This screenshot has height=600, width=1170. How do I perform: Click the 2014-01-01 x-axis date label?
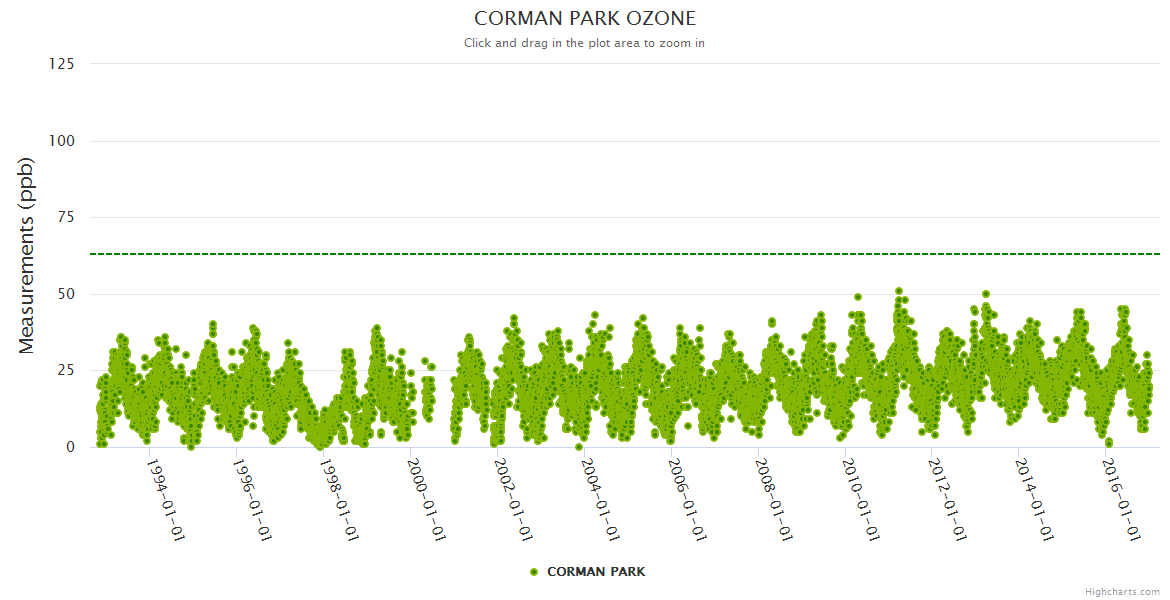pos(1035,499)
